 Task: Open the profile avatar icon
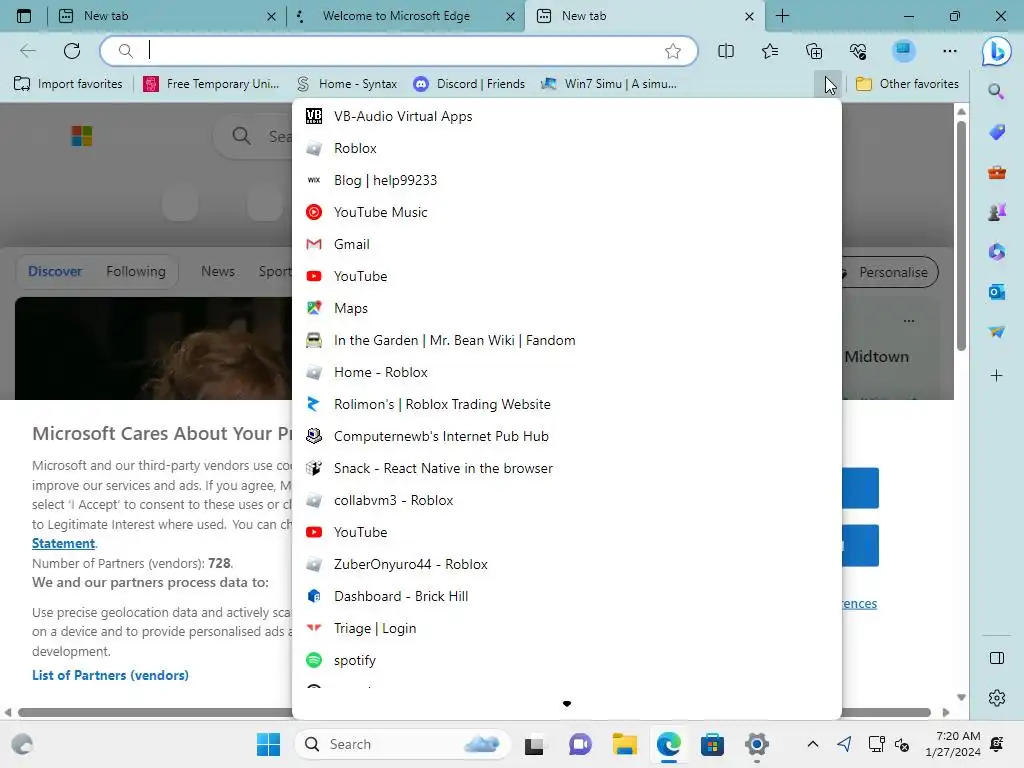(904, 51)
